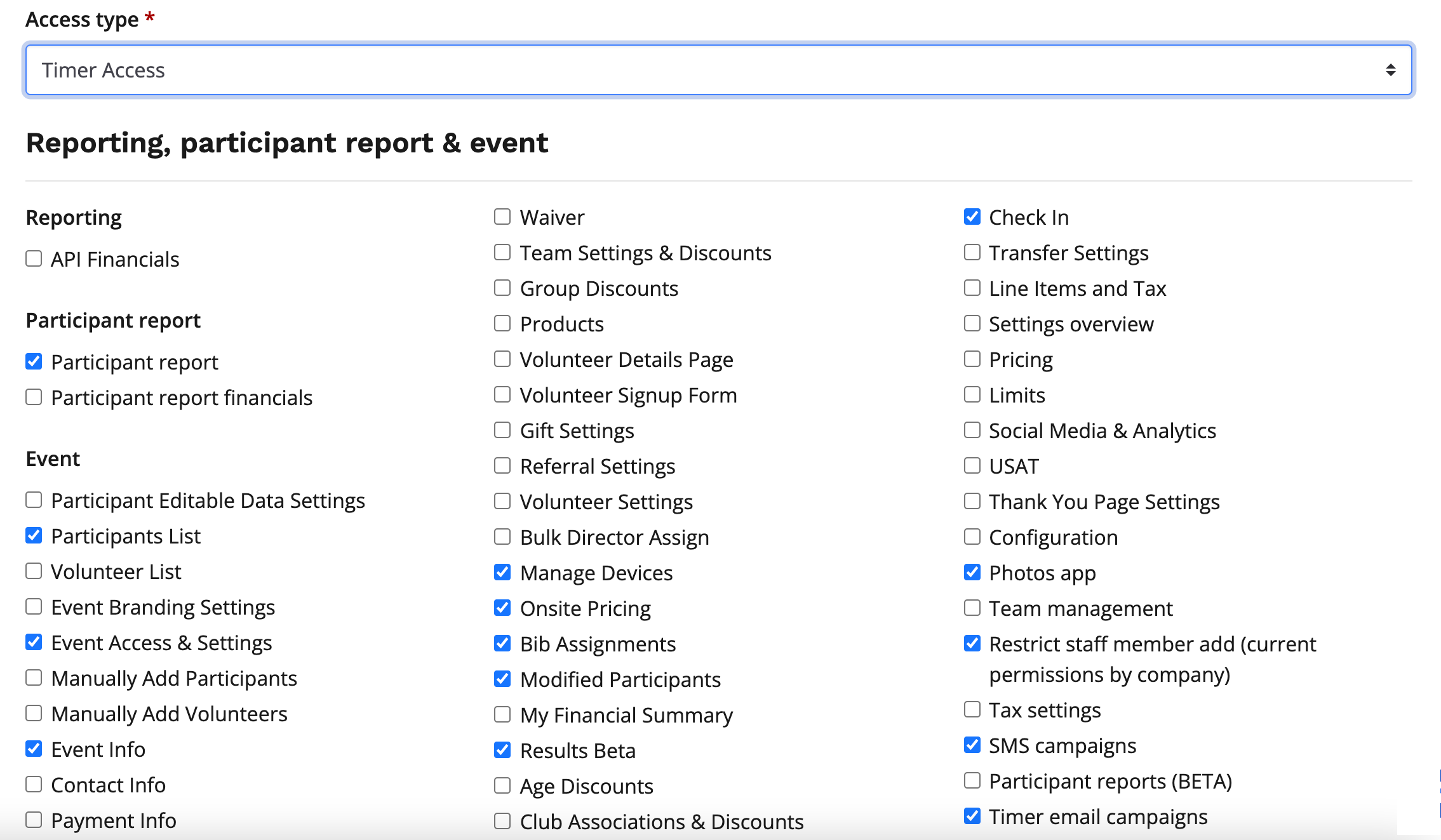Disable the Onsite Pricing checkbox
1441x840 pixels.
(x=502, y=608)
